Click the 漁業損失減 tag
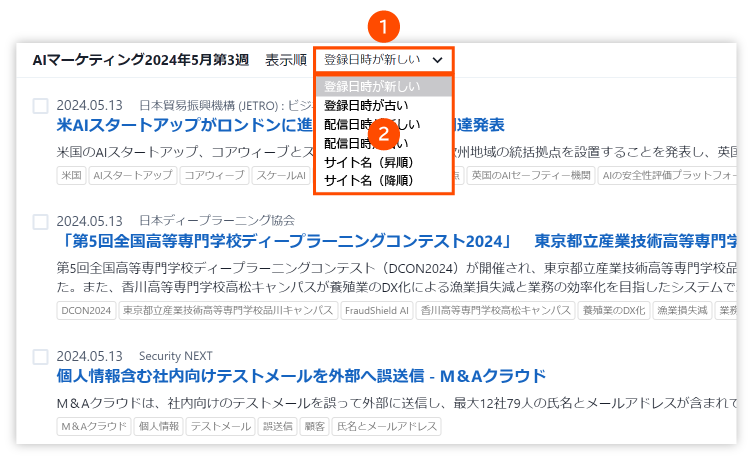Image resolution: width=753 pixels, height=460 pixels. pyautogui.click(x=682, y=311)
